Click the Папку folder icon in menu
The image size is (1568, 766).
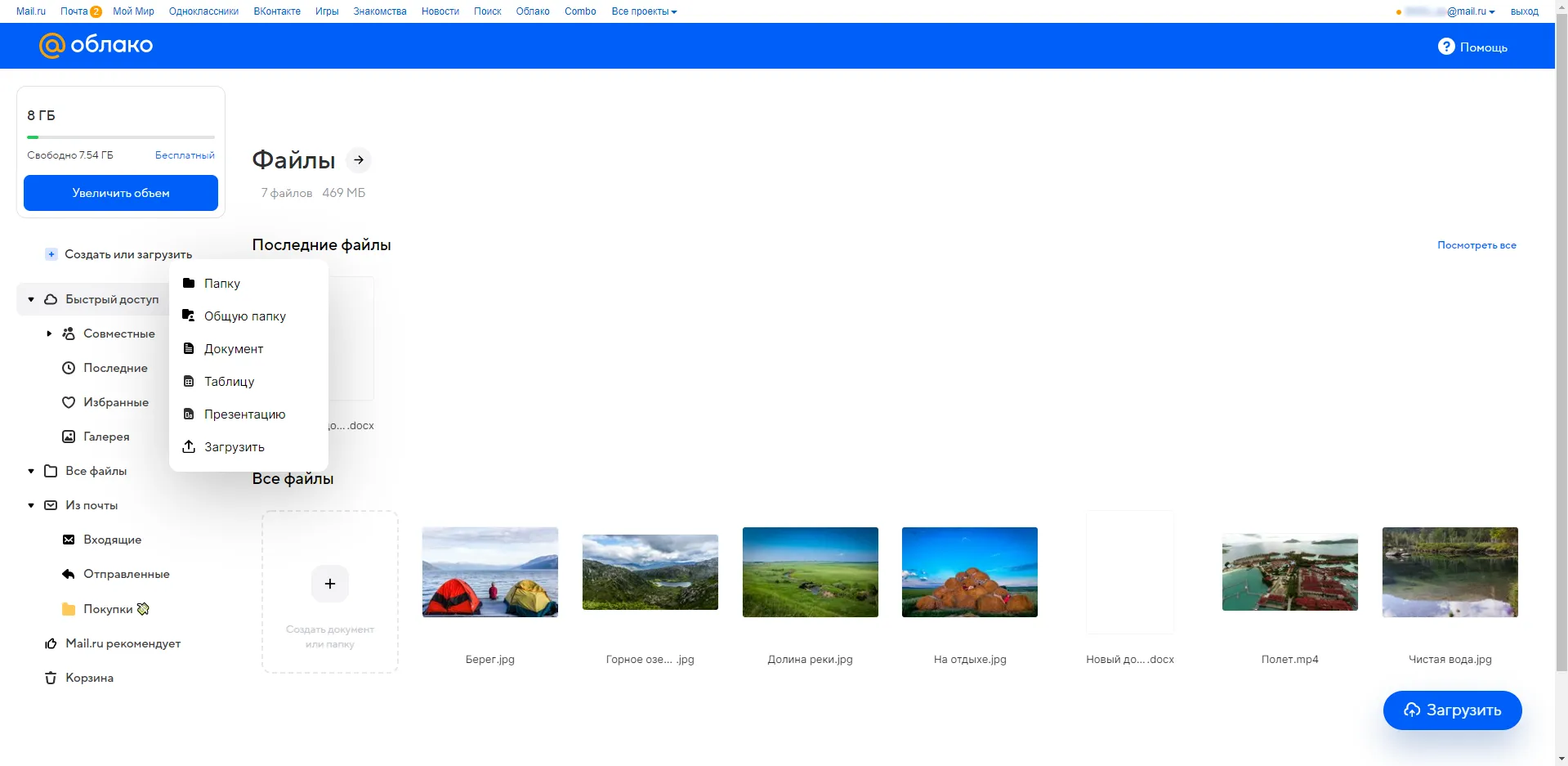pyautogui.click(x=189, y=283)
